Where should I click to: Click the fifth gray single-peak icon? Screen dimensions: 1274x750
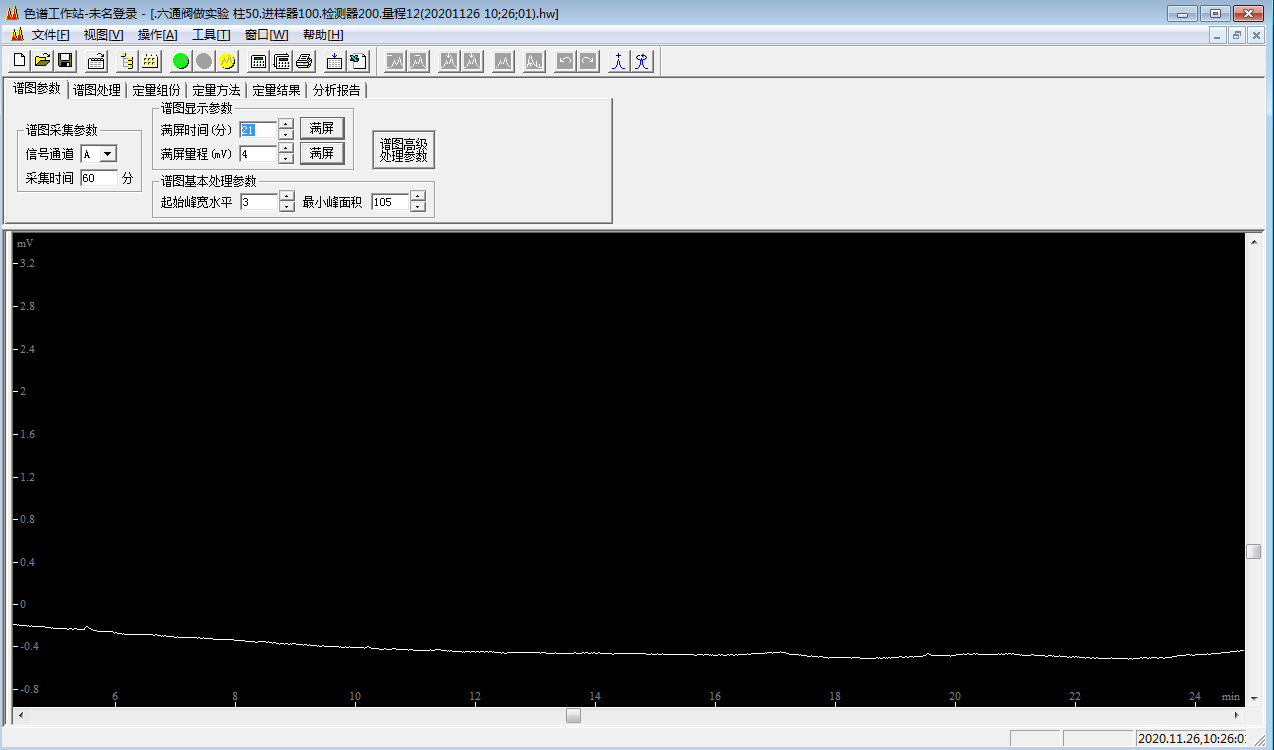(x=504, y=61)
